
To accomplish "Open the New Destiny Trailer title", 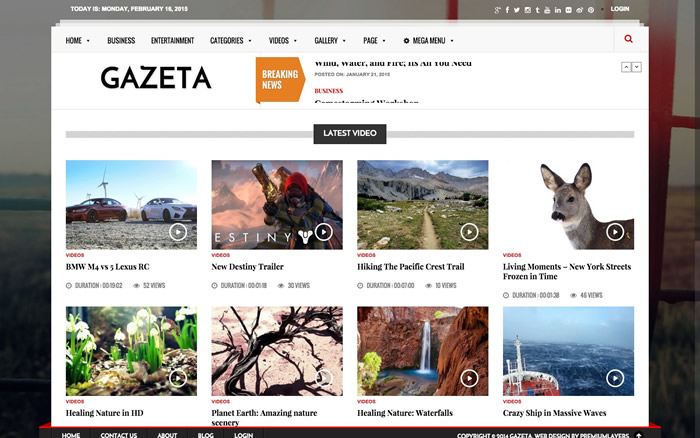I will [x=247, y=267].
